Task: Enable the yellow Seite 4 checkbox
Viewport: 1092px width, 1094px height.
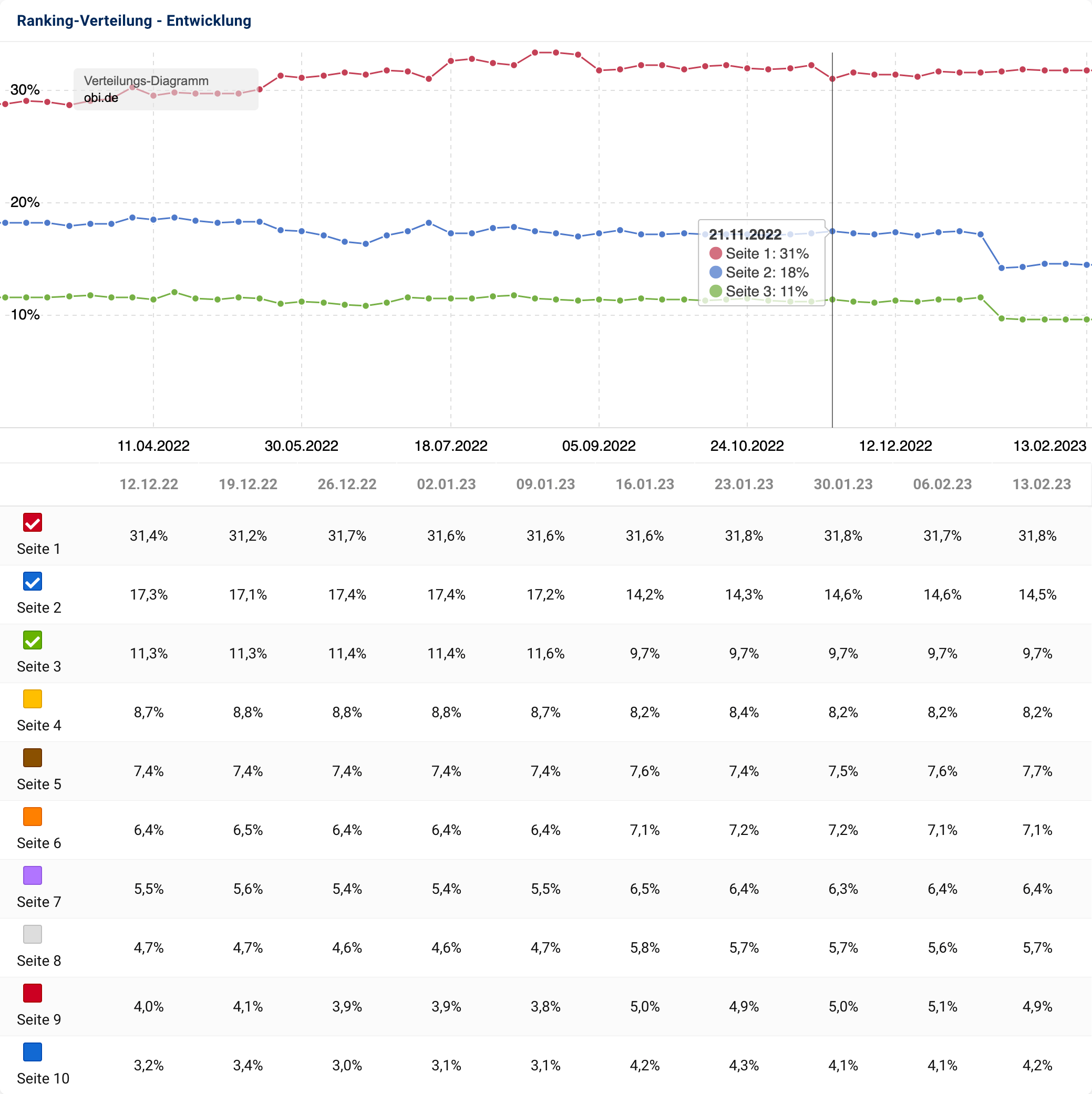Action: (x=32, y=699)
